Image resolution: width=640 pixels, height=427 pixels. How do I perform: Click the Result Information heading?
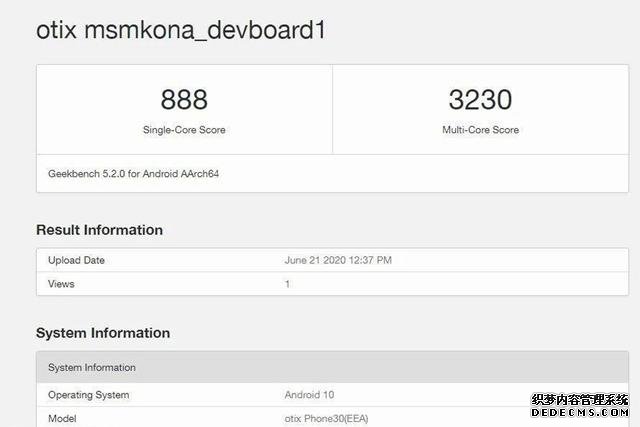[x=99, y=230]
